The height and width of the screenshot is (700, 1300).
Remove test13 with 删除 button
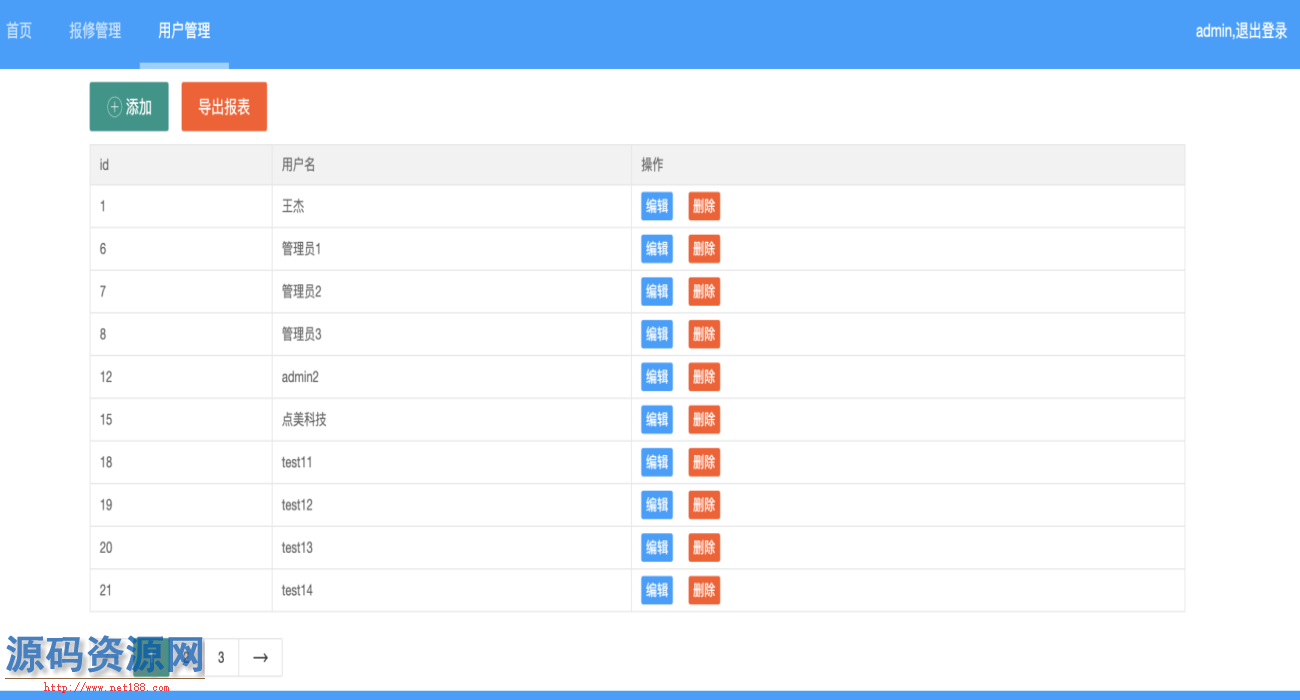(704, 547)
